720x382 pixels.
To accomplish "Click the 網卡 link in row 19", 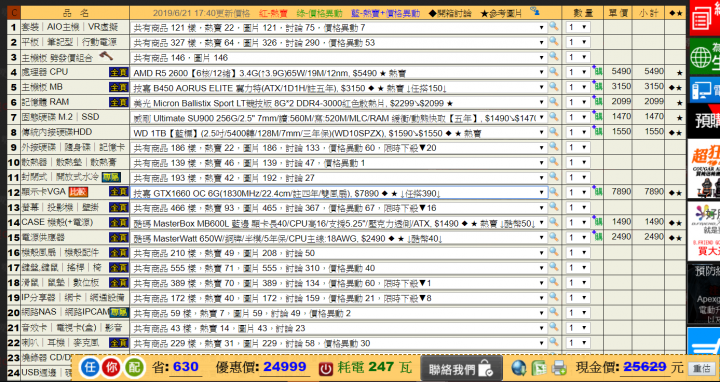I will (73, 298).
